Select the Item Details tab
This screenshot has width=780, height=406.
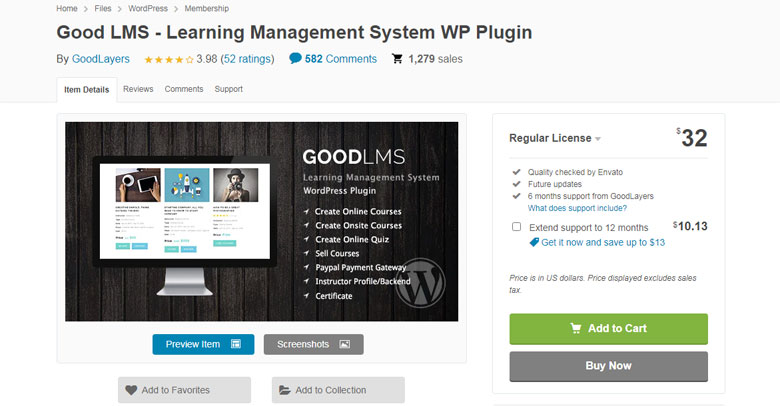87,90
